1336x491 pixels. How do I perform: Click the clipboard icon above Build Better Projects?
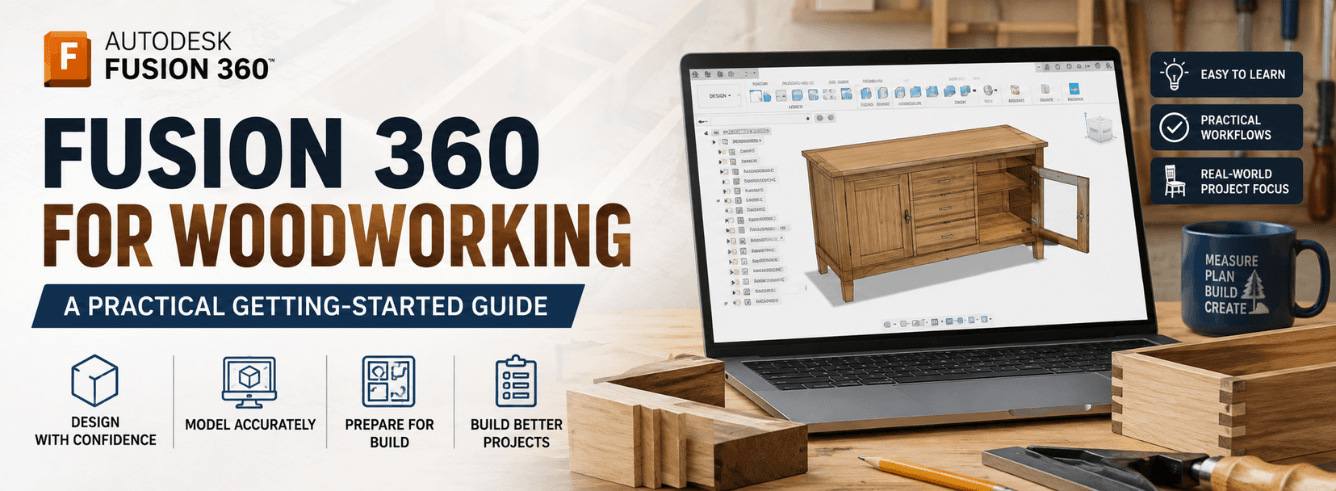click(517, 380)
